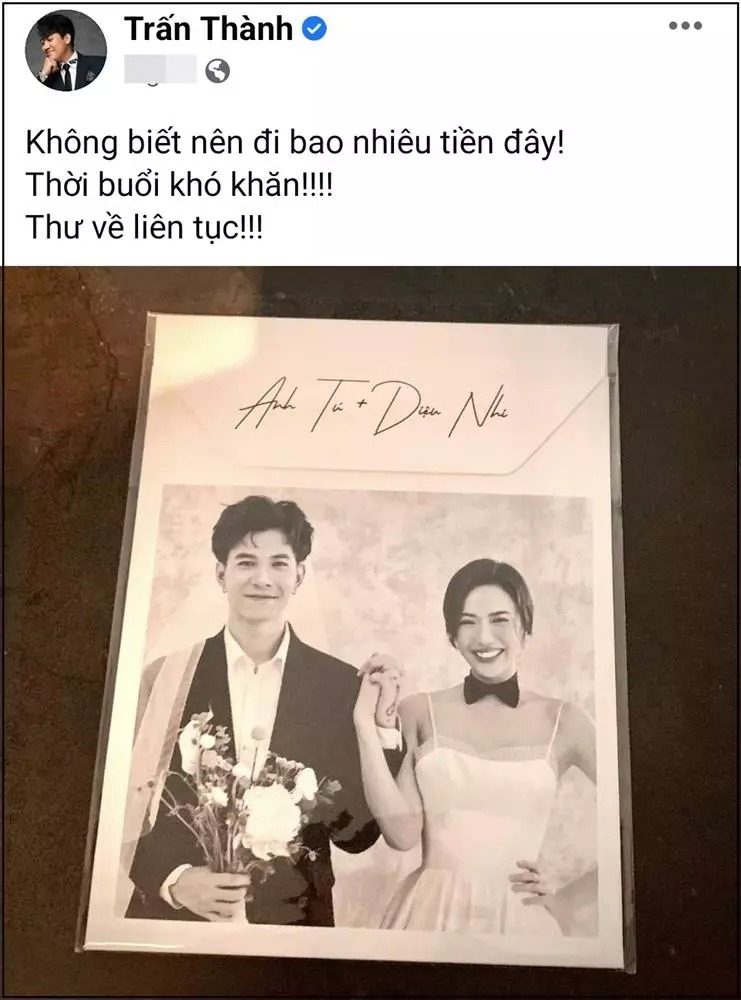Image resolution: width=741 pixels, height=1000 pixels.
Task: Open Trấn Thành's profile picture
Action: (66, 50)
